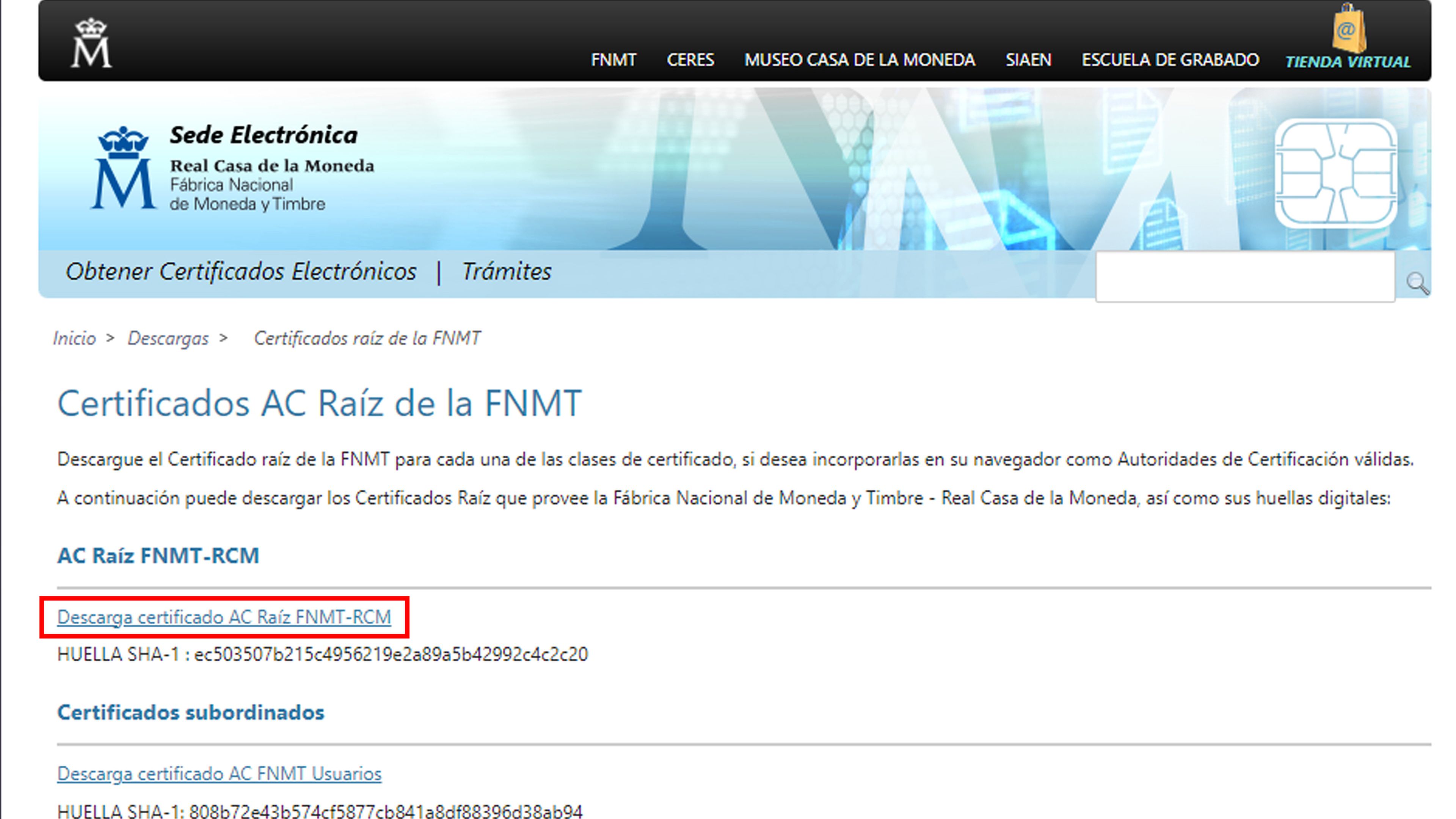Download certificado AC FNMT Usuarios
1456x819 pixels.
coord(219,774)
